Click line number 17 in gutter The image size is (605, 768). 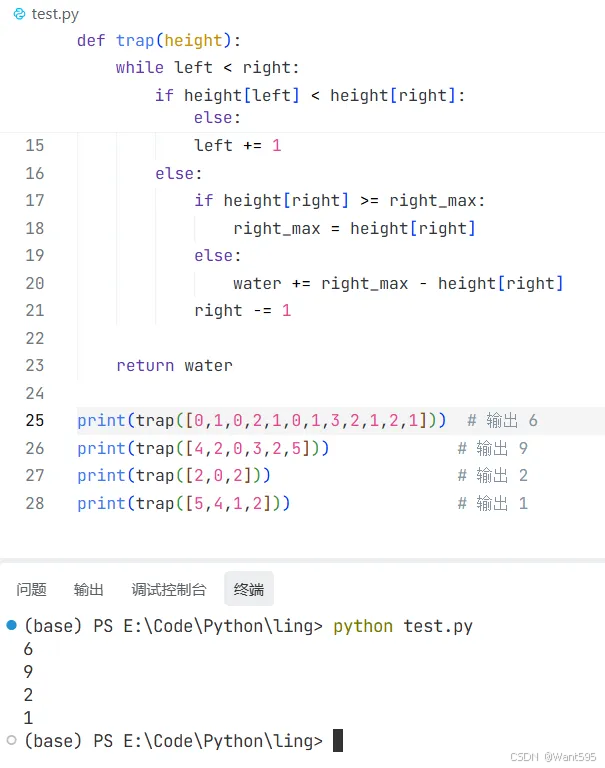[x=35, y=200]
